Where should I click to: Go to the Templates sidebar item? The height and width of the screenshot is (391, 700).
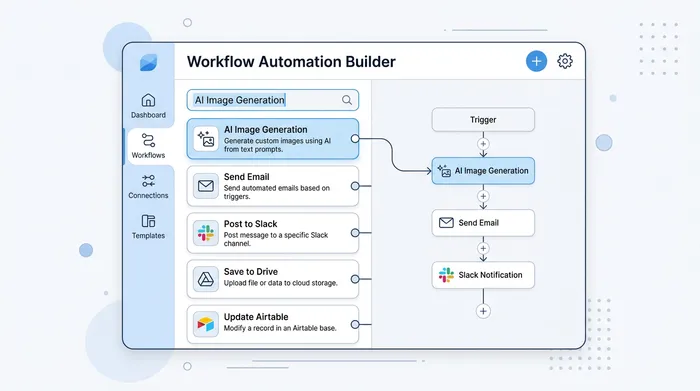tap(148, 227)
